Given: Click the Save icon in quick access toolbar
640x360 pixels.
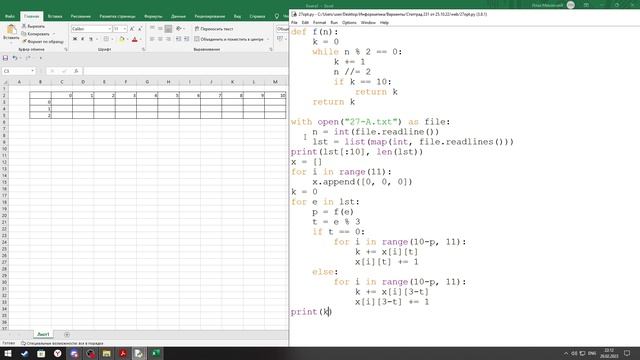Looking at the screenshot, I should (5, 58).
